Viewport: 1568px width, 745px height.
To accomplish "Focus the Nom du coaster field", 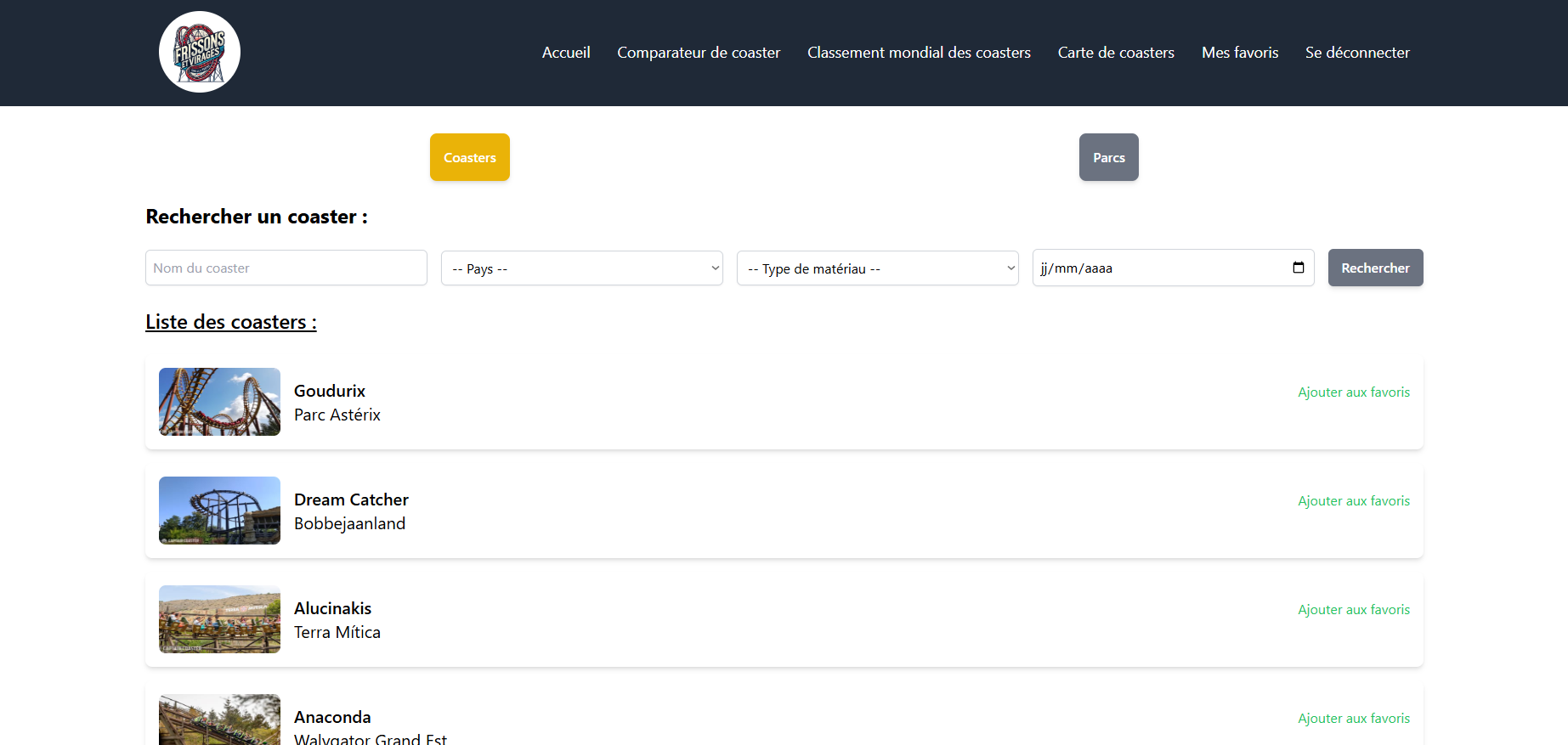I will point(286,268).
